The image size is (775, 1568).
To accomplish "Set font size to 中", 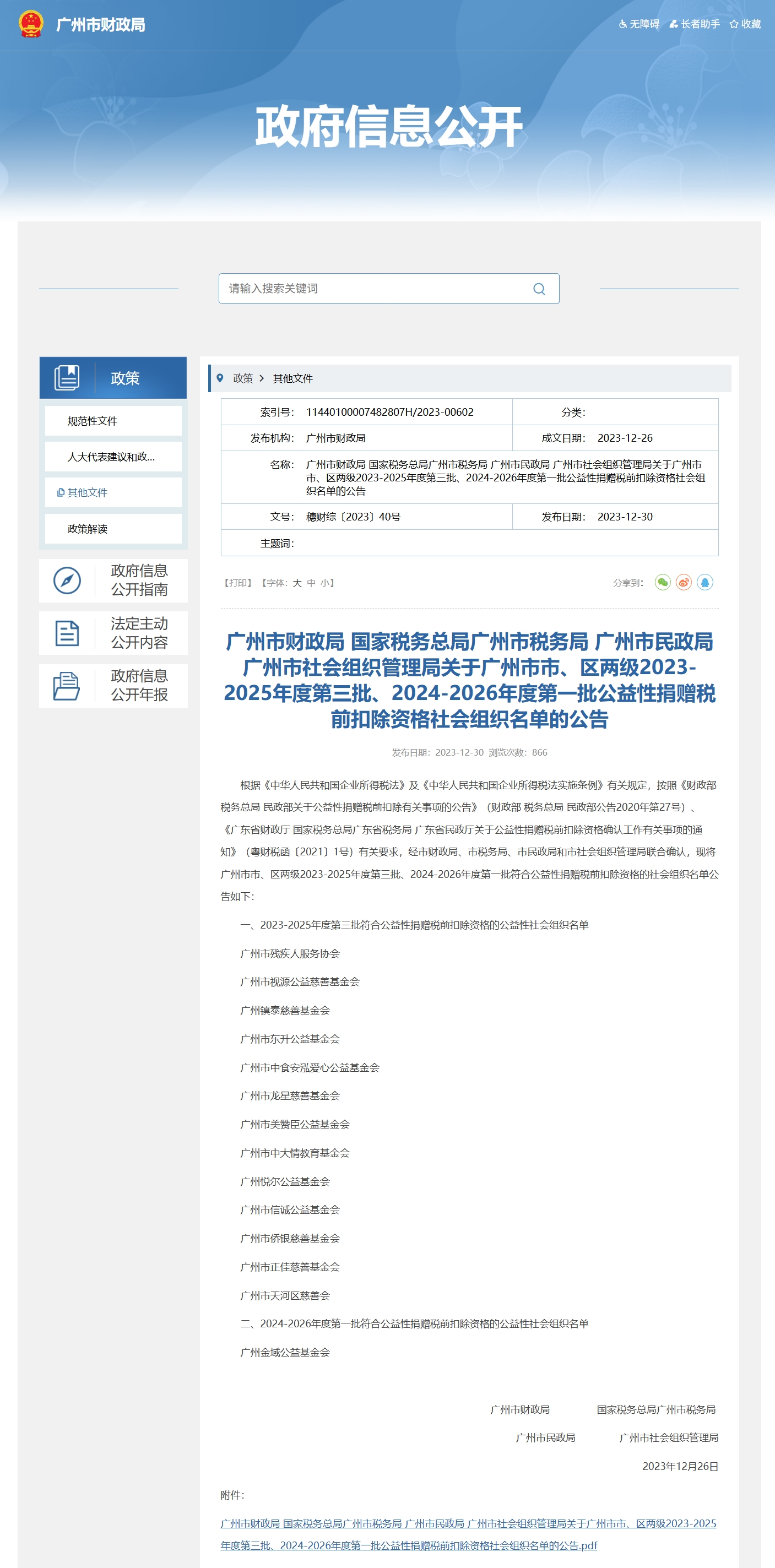I will coord(311,583).
